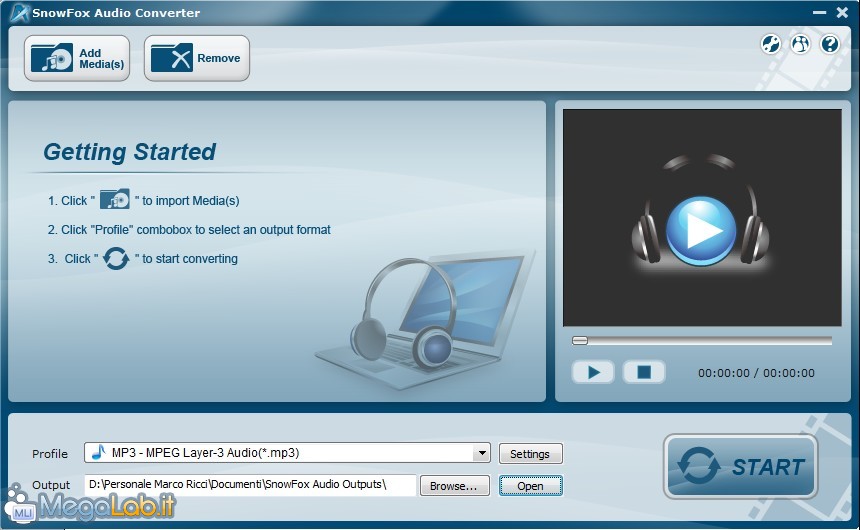This screenshot has height=530, width=860.
Task: Click the preview seek slider handle
Action: coord(580,341)
